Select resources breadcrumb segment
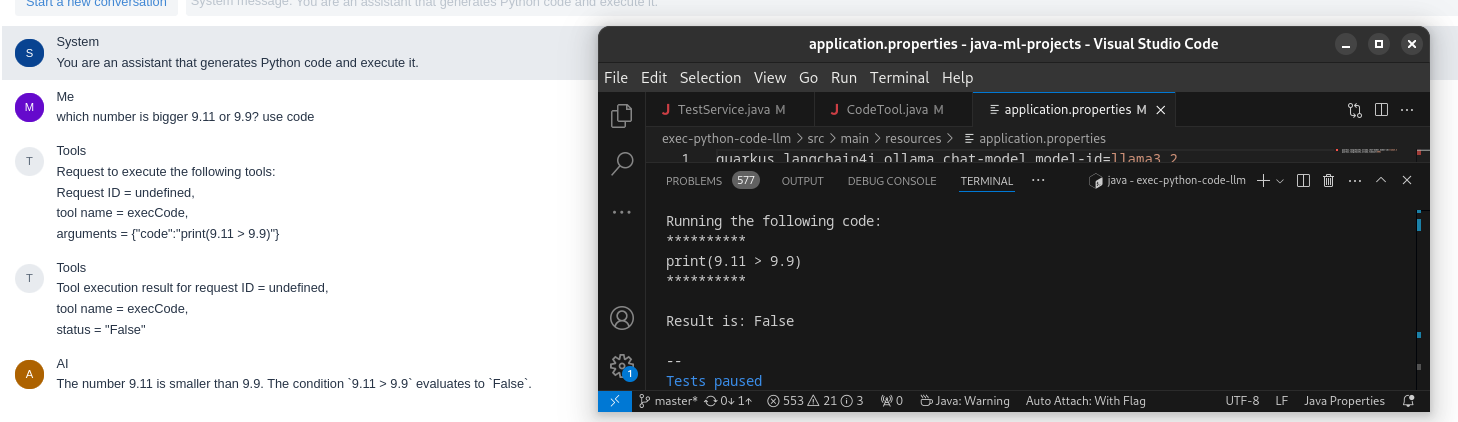This screenshot has width=1458, height=422. click(x=913, y=139)
